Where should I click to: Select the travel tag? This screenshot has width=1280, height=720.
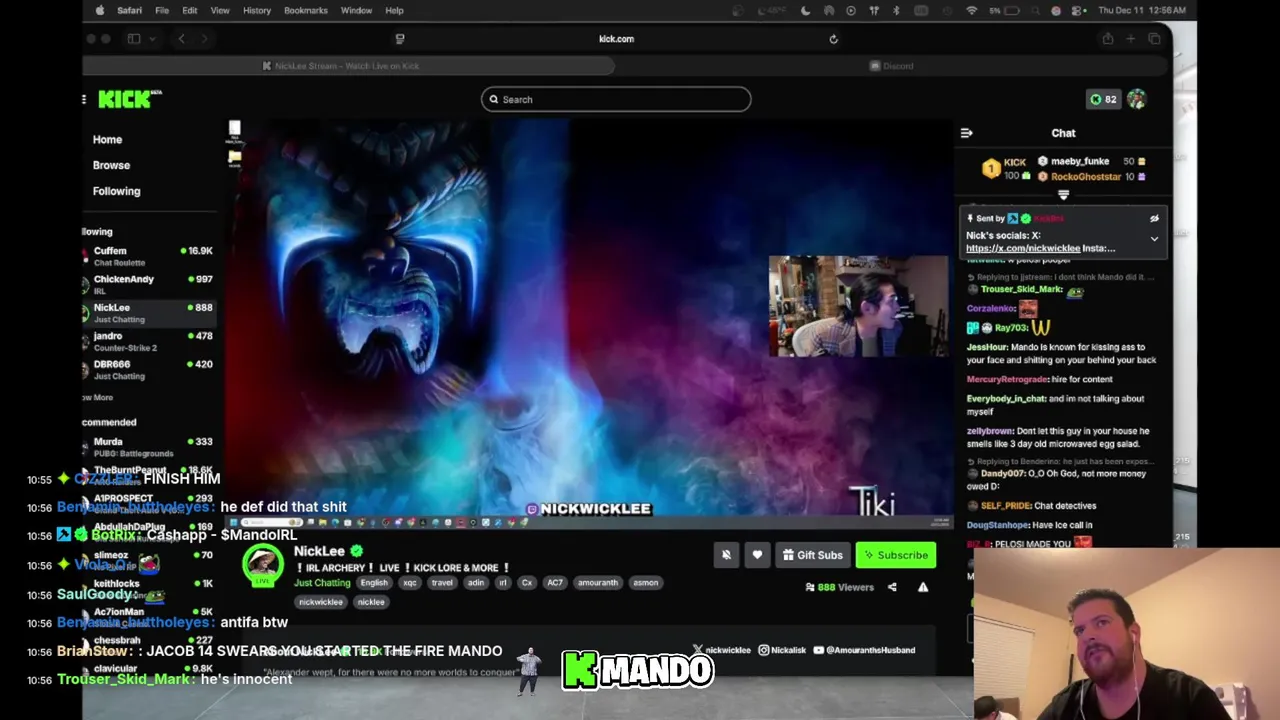point(443,583)
